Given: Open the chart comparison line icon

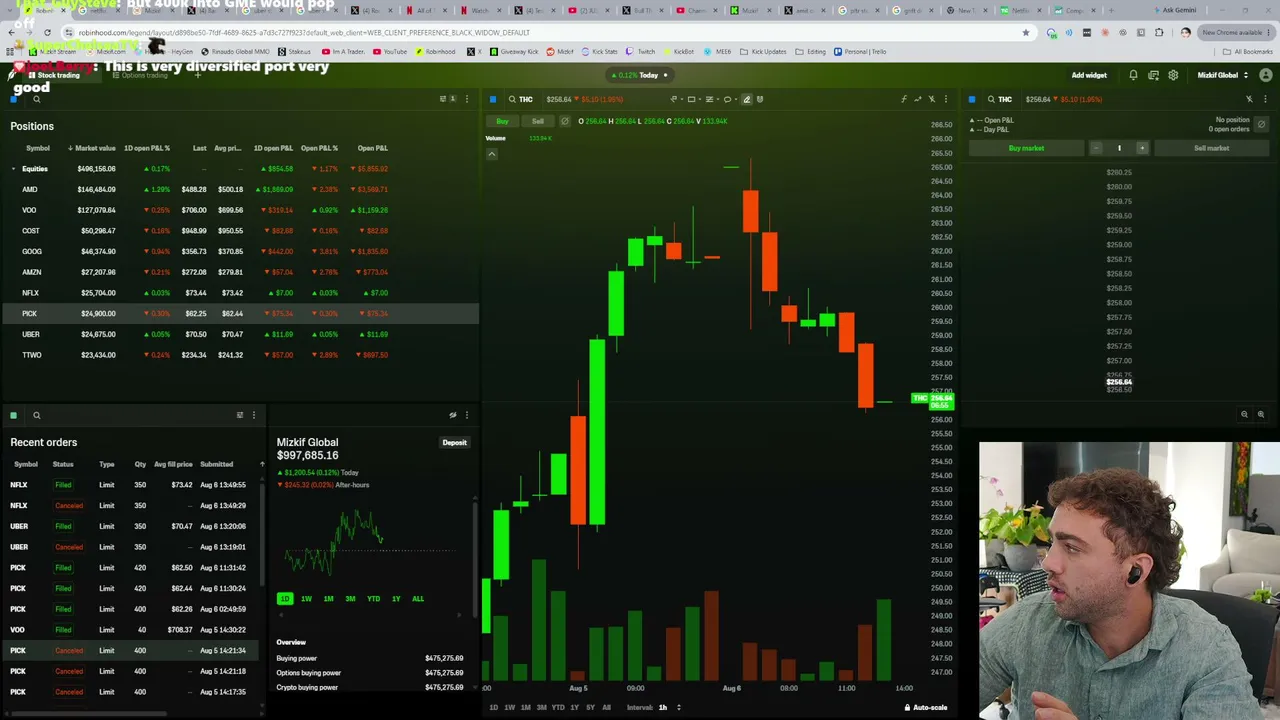Looking at the screenshot, I should [918, 99].
